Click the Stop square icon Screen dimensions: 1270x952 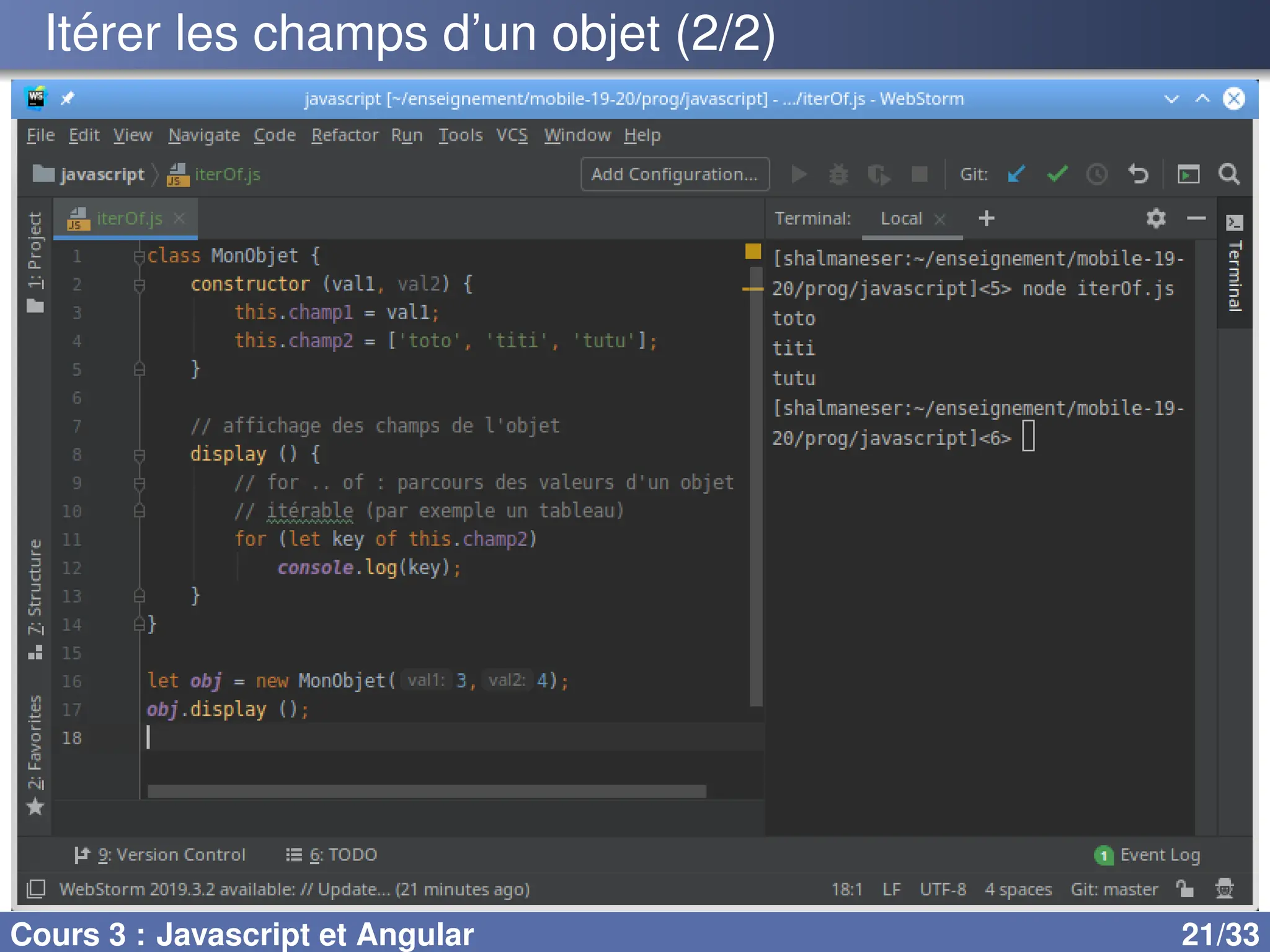(x=919, y=175)
